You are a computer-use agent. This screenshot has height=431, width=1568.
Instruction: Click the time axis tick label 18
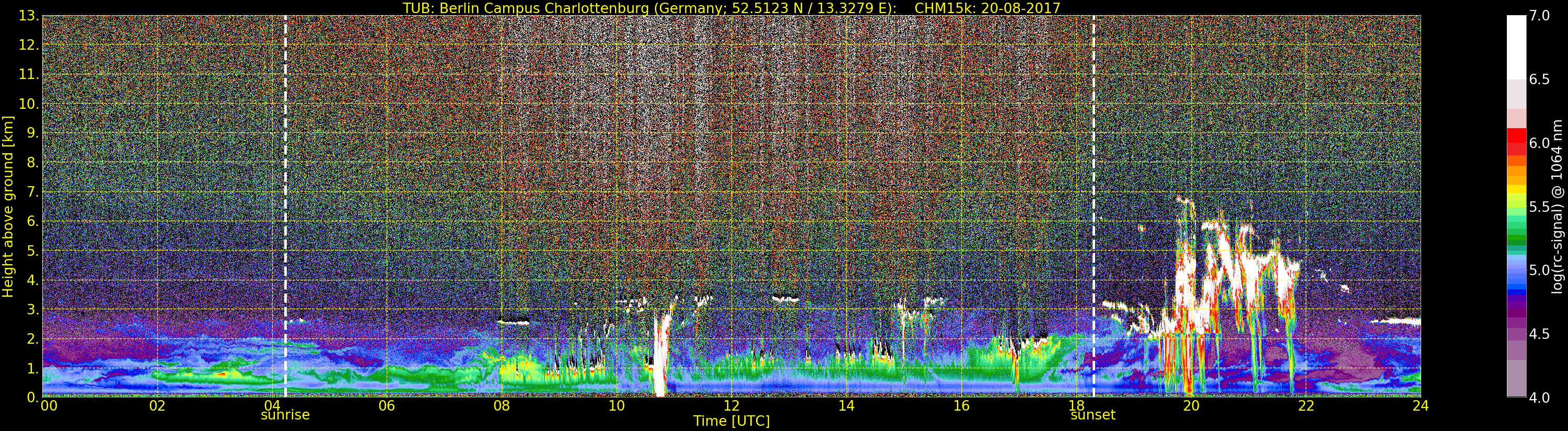(1076, 406)
